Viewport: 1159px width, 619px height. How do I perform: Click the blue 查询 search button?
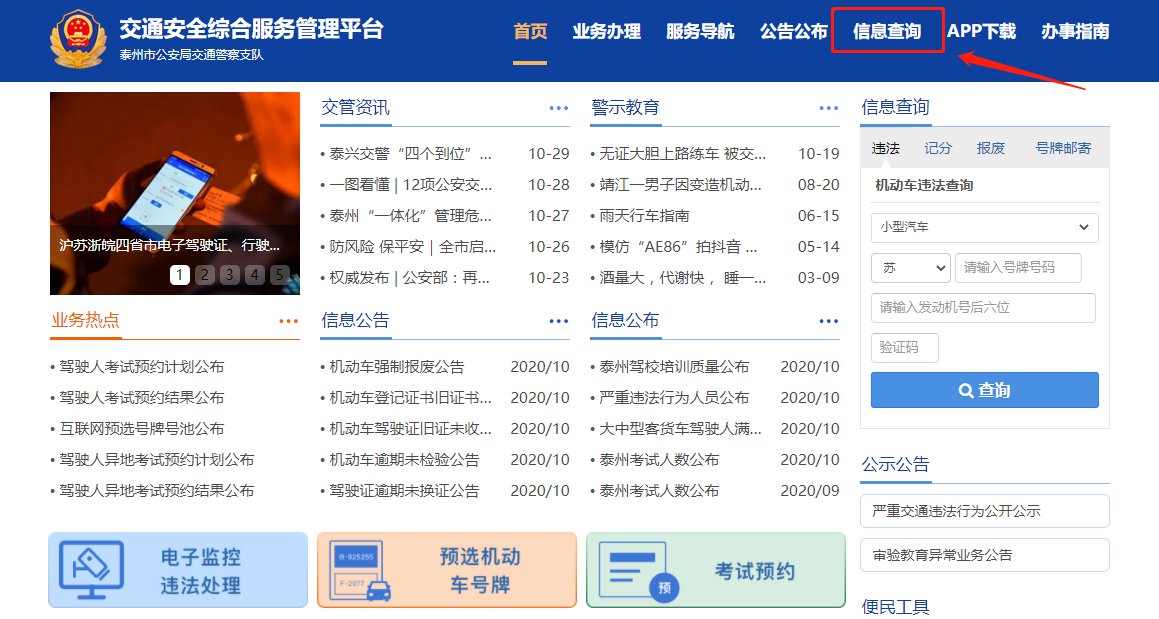pos(984,390)
